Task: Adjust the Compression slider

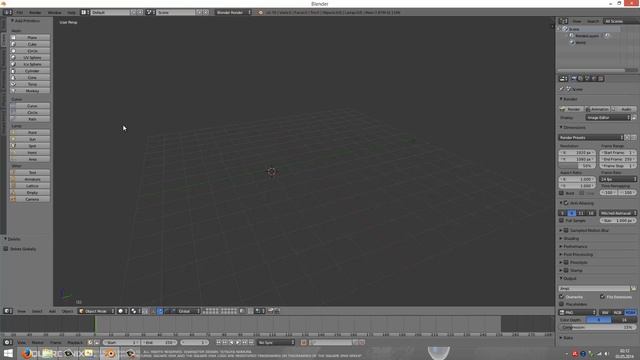Action: pos(598,327)
